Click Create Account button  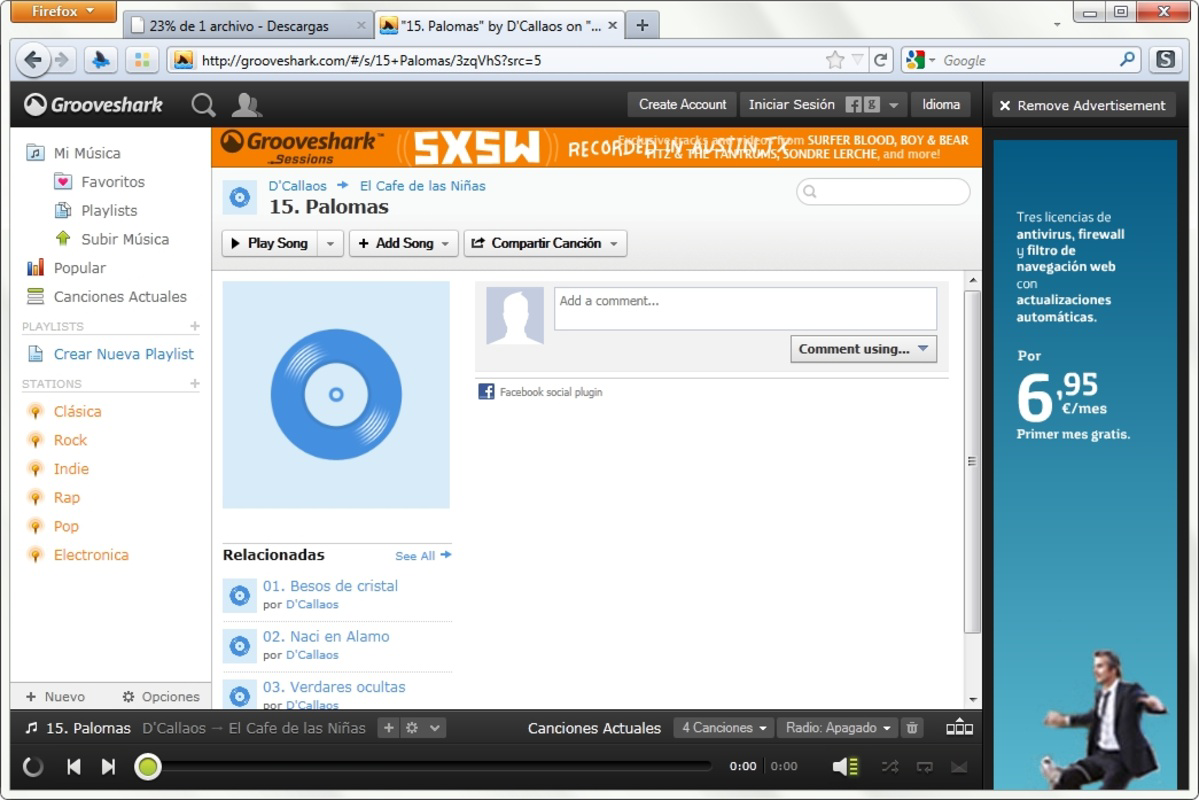point(682,105)
